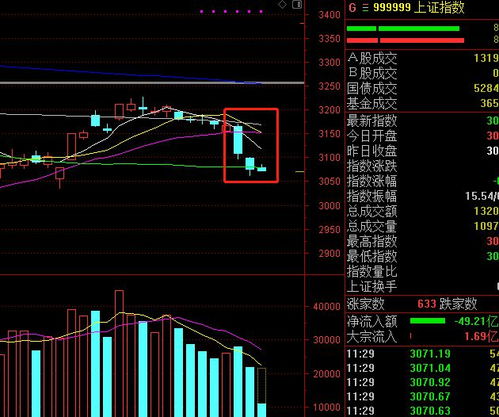Click the tallest hollow red volume bar

[119, 353]
